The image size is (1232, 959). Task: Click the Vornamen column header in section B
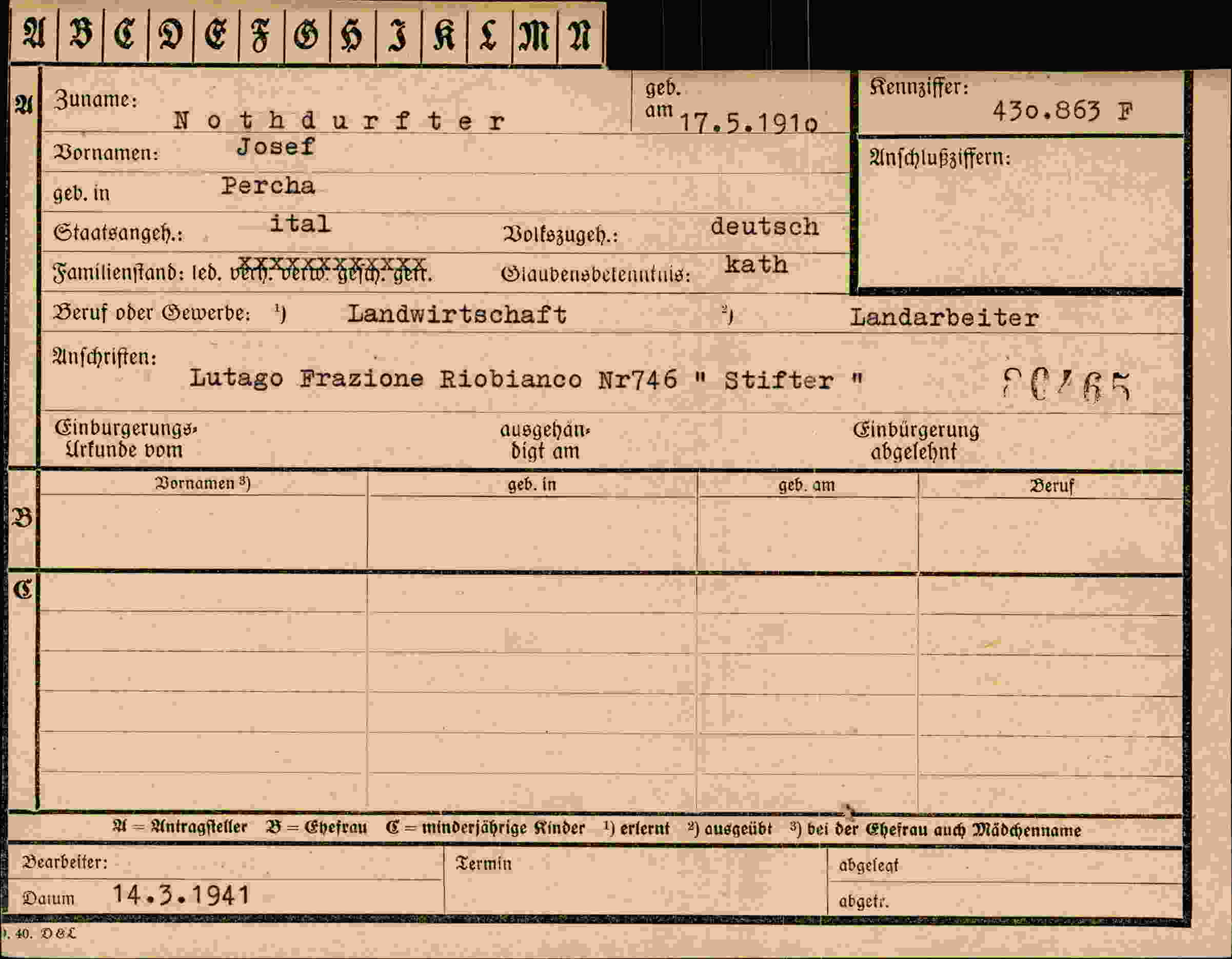point(203,484)
